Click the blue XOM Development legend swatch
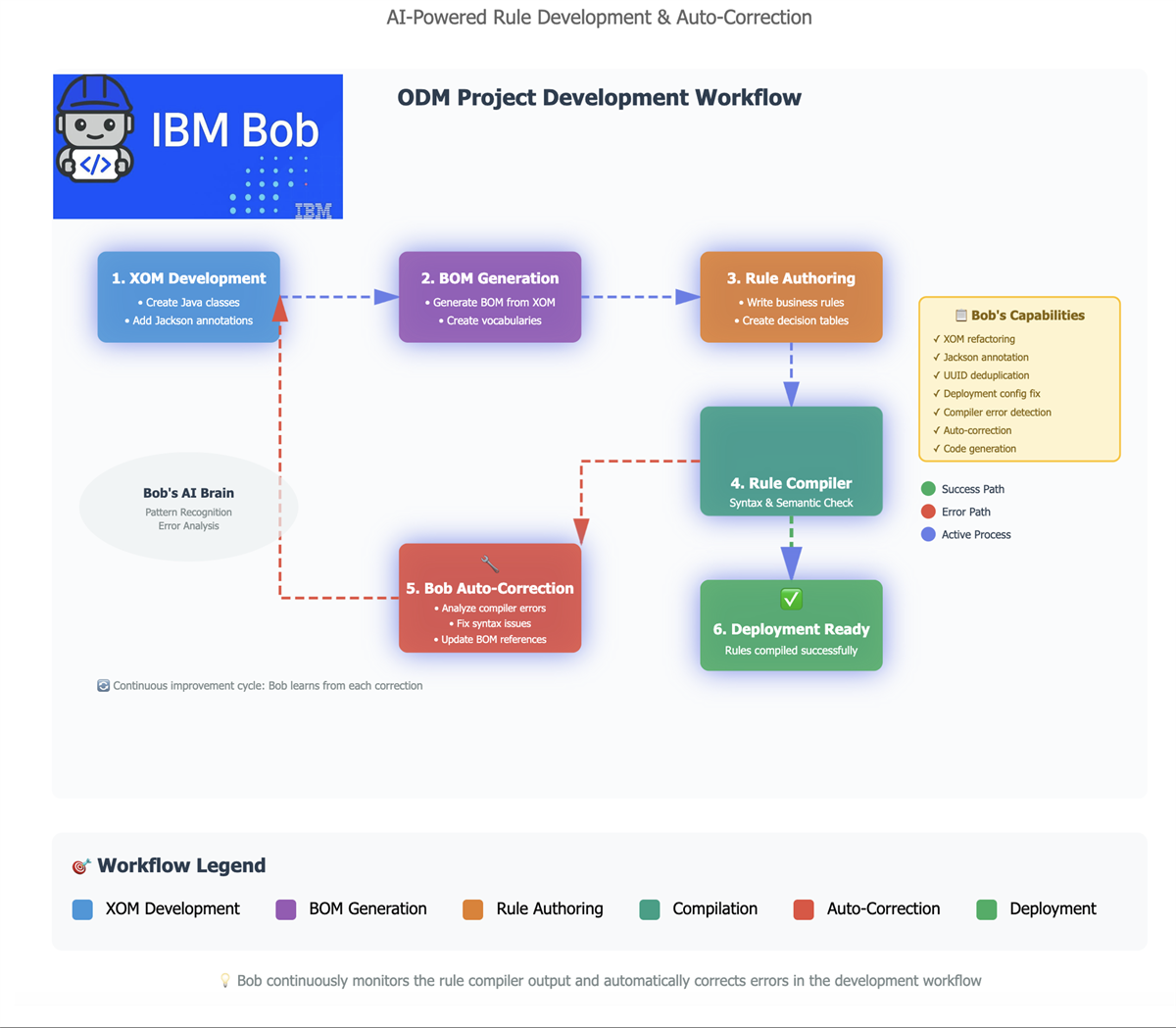The height and width of the screenshot is (1028, 1176). coord(83,909)
